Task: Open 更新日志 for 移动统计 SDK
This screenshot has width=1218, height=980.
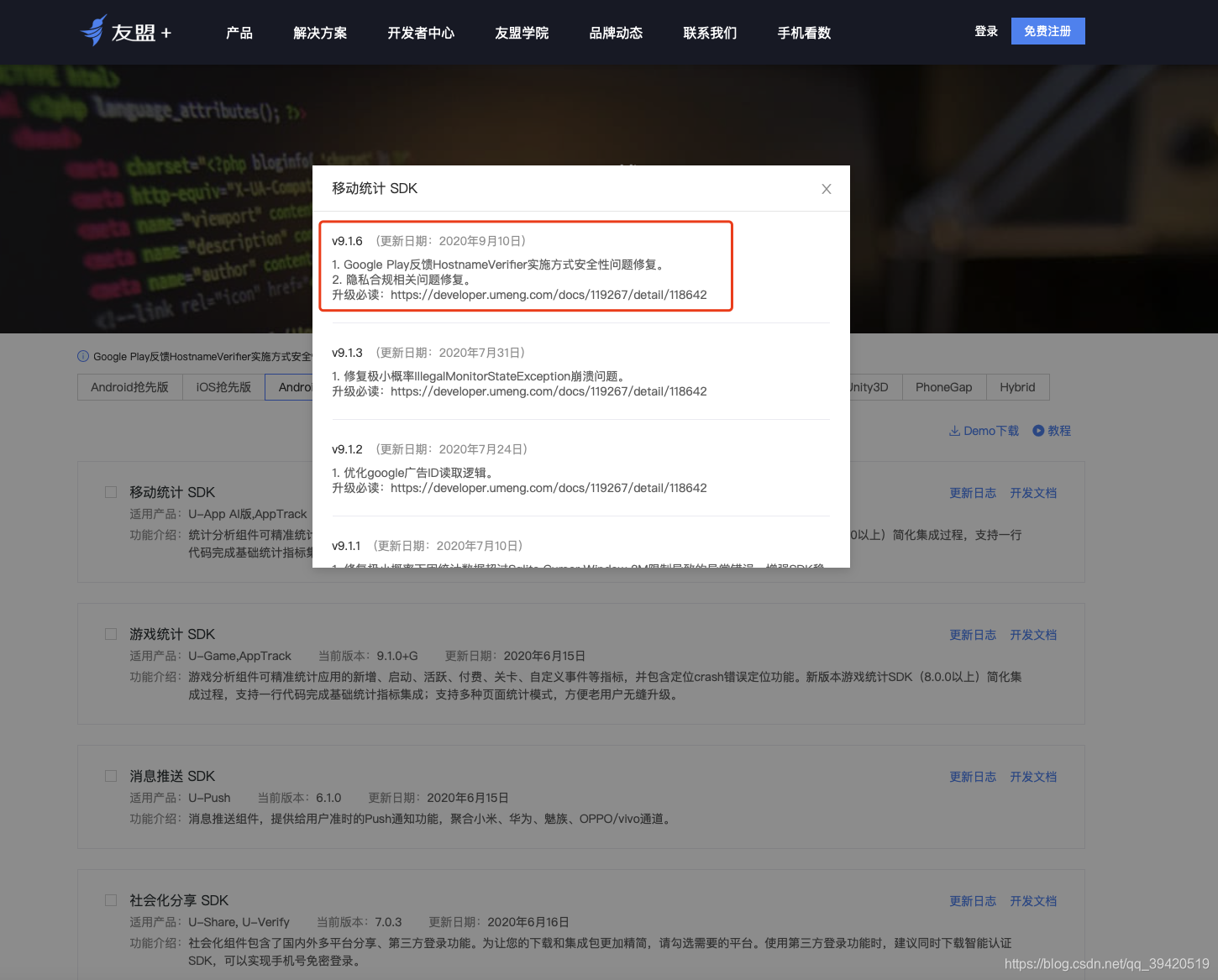Action: [x=973, y=493]
